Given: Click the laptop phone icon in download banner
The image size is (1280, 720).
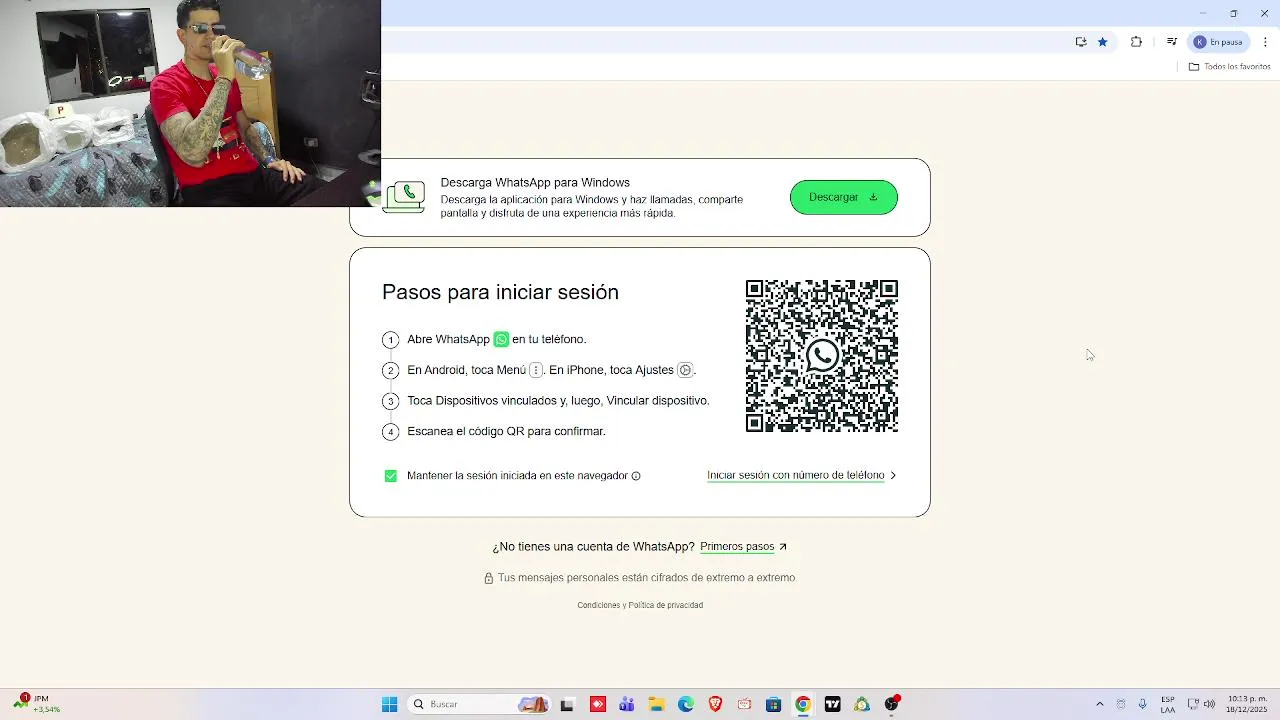Looking at the screenshot, I should click(x=405, y=197).
